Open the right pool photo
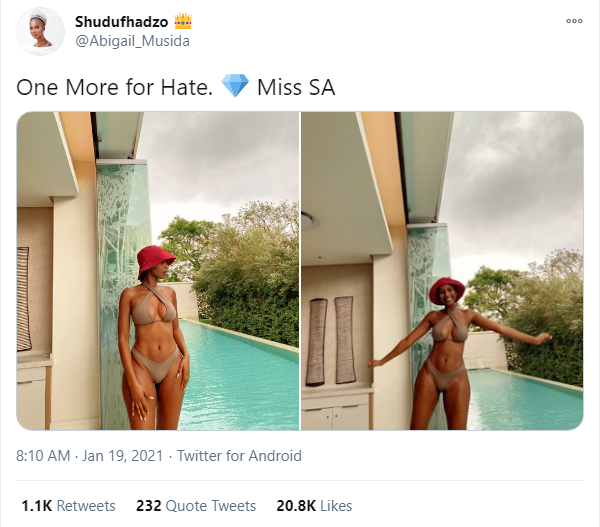 coord(442,271)
